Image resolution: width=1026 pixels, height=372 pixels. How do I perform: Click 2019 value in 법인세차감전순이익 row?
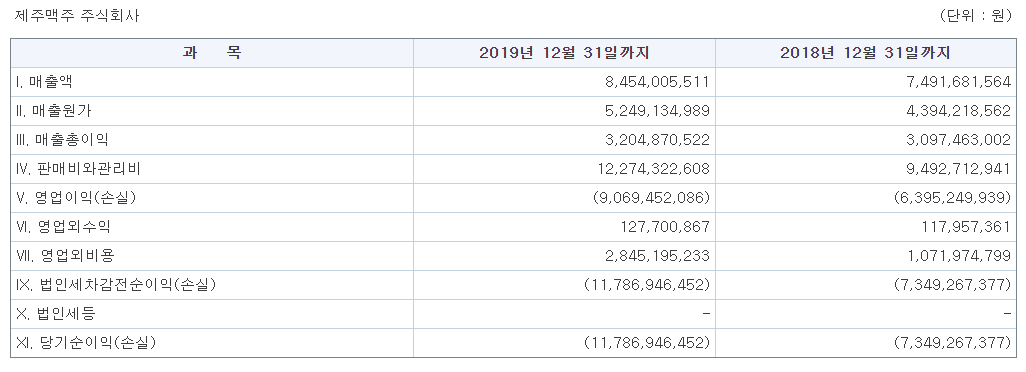click(648, 284)
